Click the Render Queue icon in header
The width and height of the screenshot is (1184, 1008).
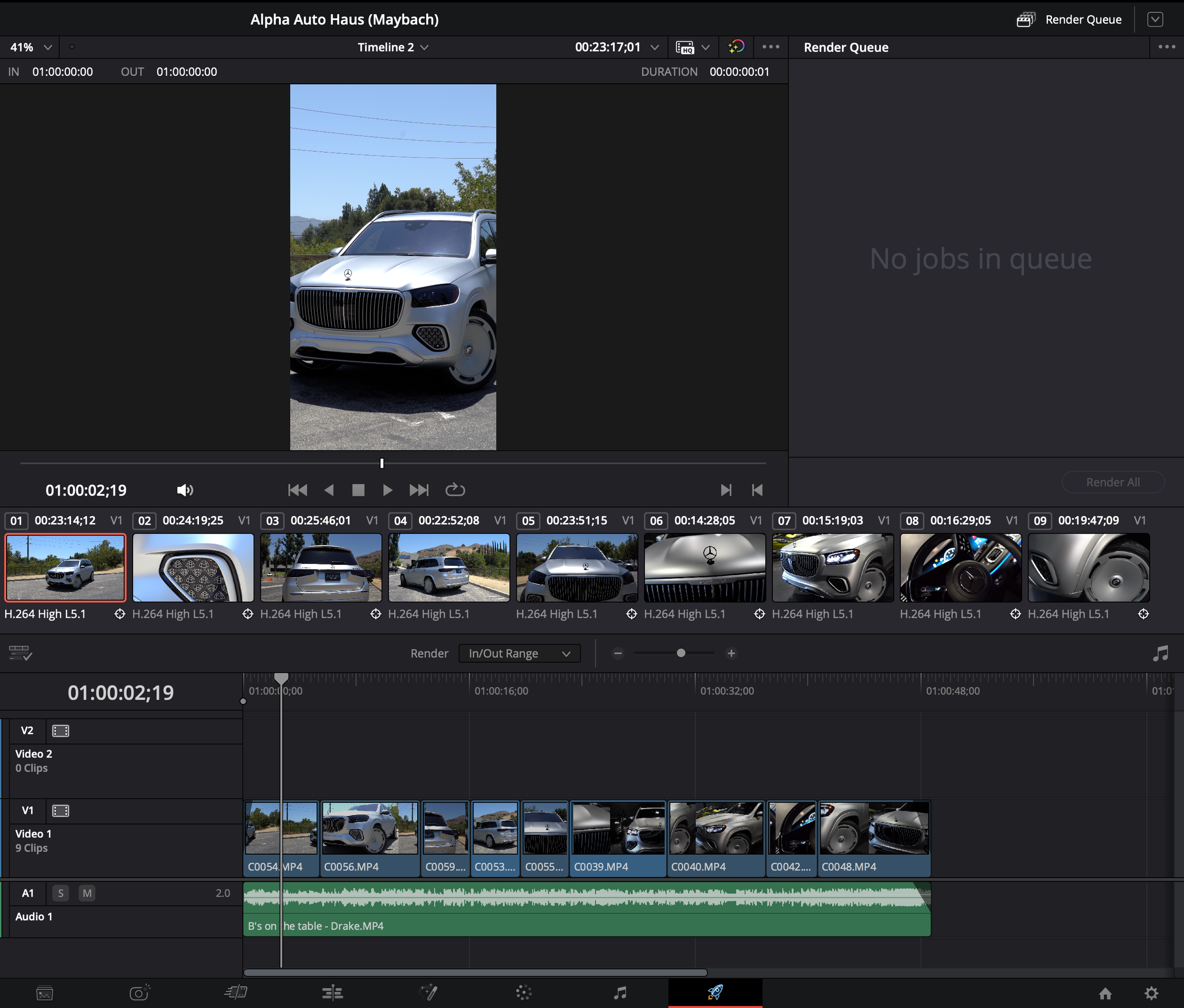point(1026,19)
